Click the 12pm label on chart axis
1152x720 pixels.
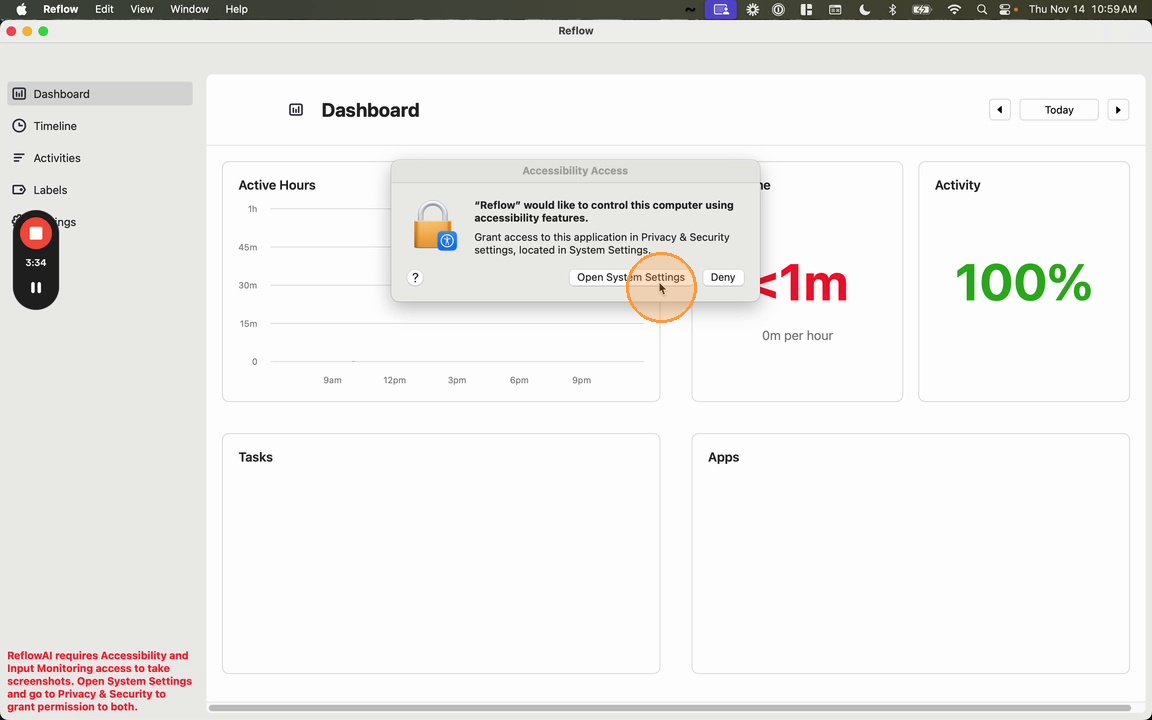tap(395, 380)
